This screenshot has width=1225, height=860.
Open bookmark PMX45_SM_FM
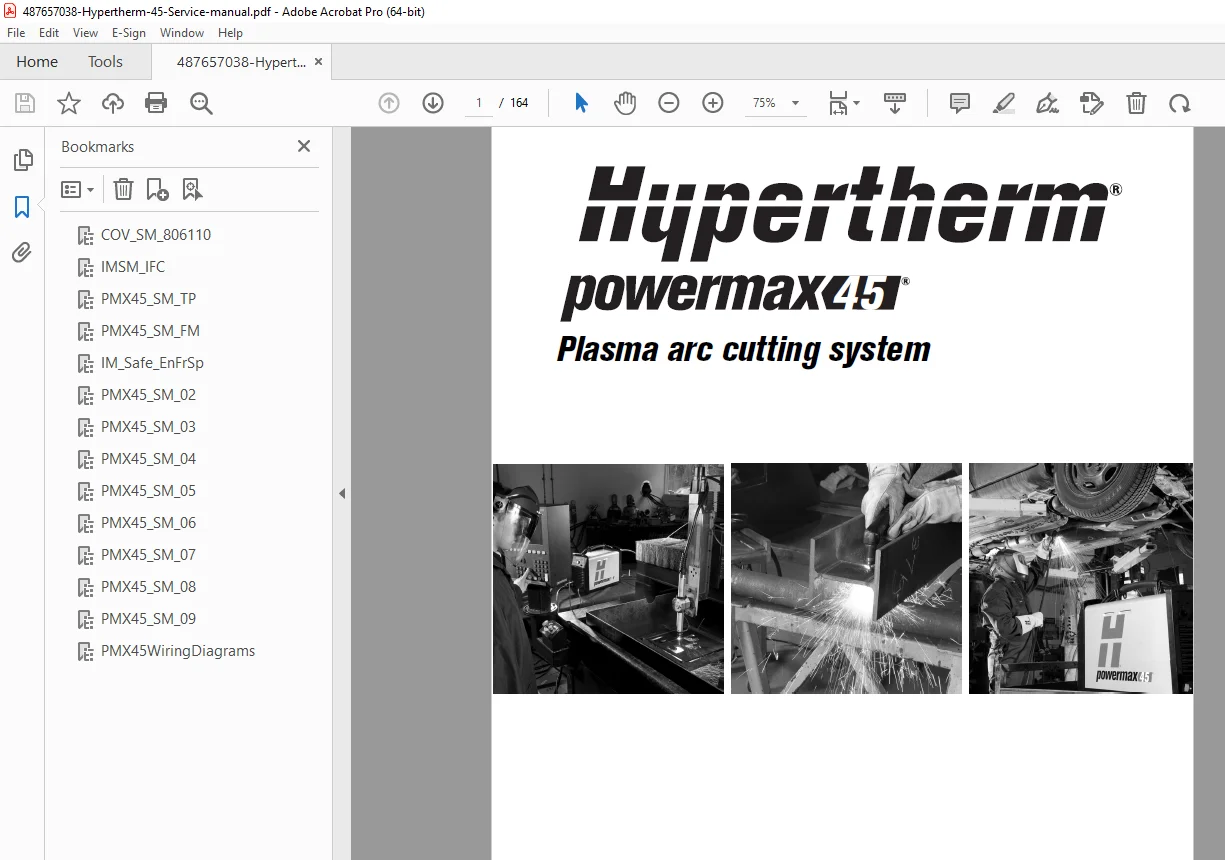click(150, 331)
